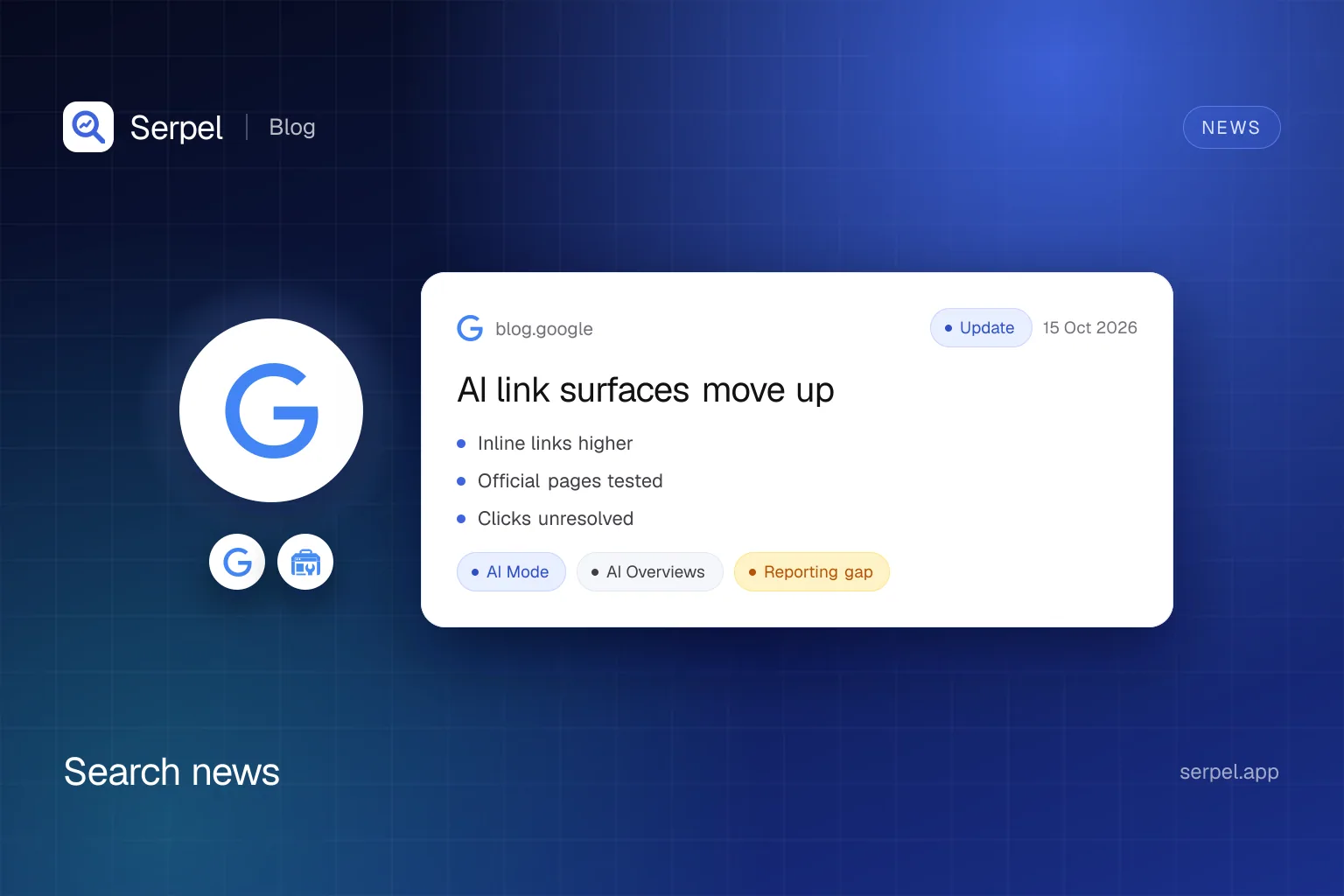
Task: Select the Reporting gap tag
Action: coord(811,571)
